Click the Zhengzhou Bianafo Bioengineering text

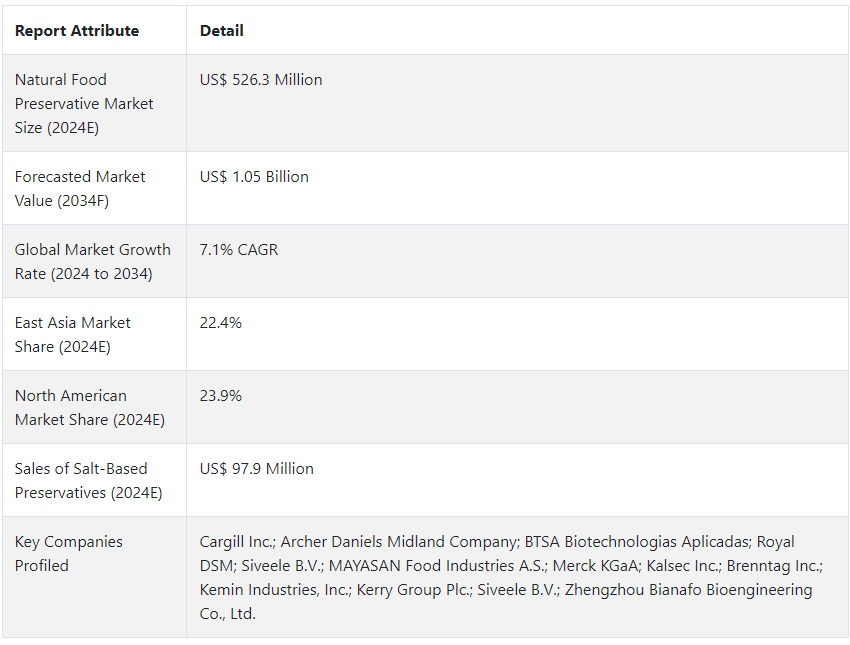pos(688,590)
